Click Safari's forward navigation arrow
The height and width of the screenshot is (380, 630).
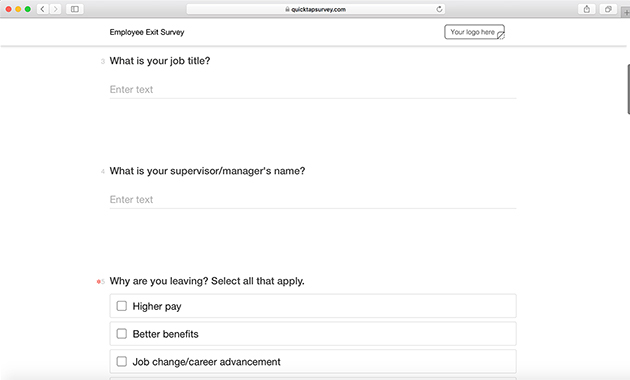pyautogui.click(x=55, y=9)
